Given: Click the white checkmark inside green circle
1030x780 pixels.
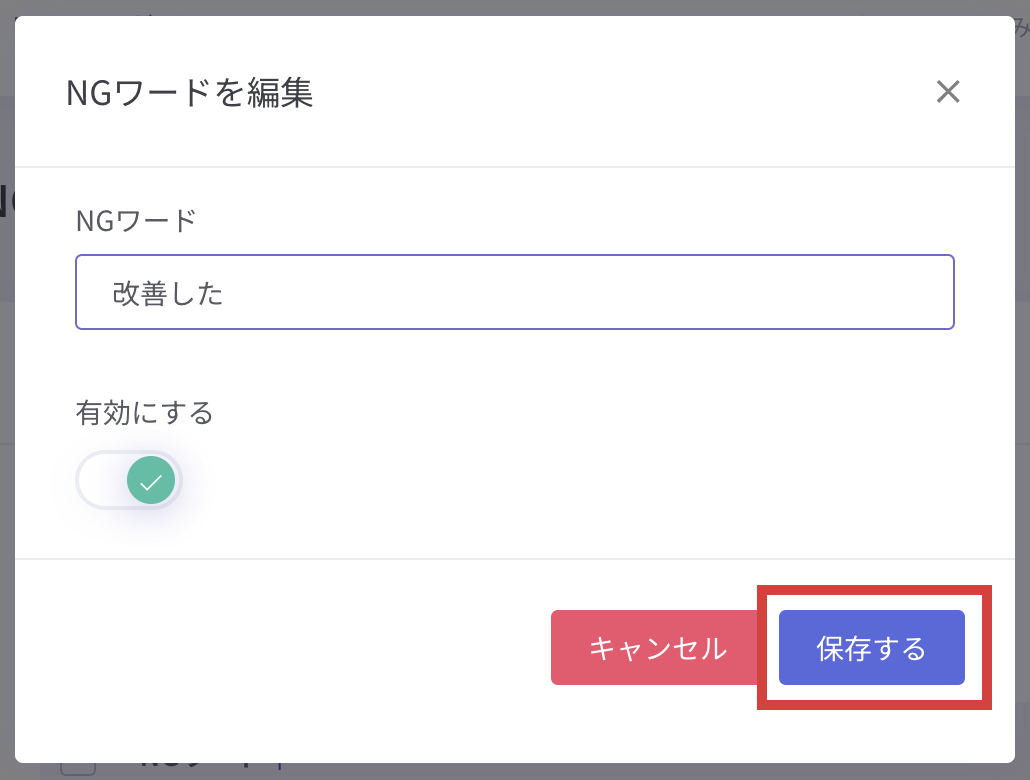Looking at the screenshot, I should pyautogui.click(x=151, y=483).
